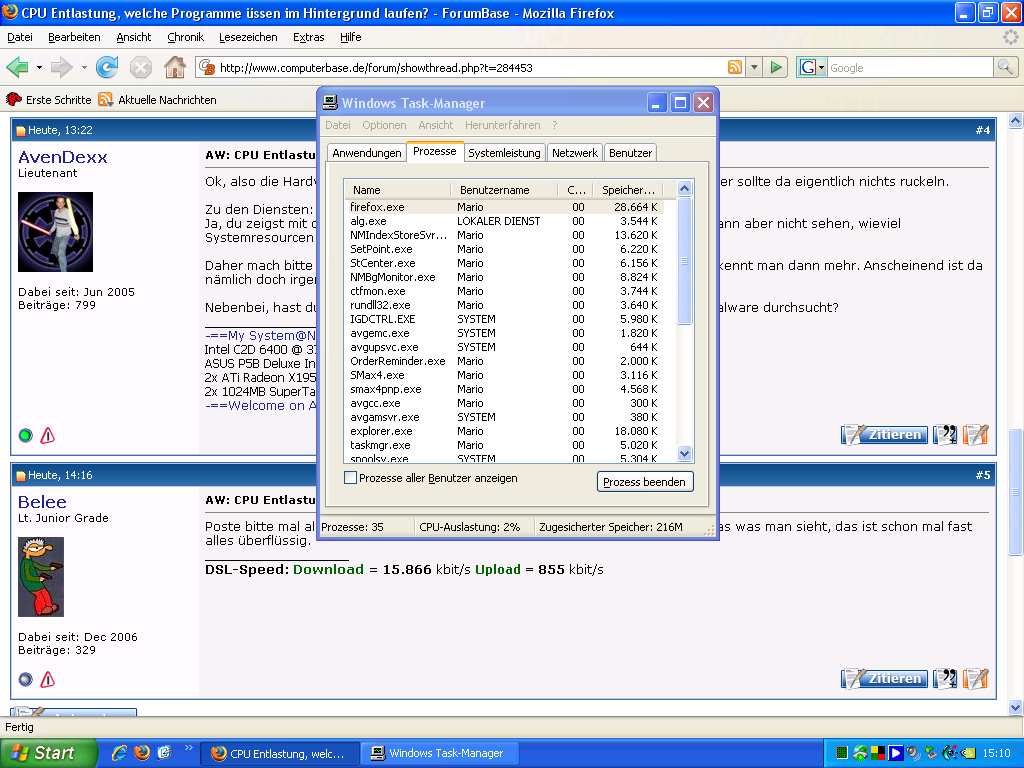
Task: Open the Aktuelle Nachrichten feed bookmark
Action: 157,100
